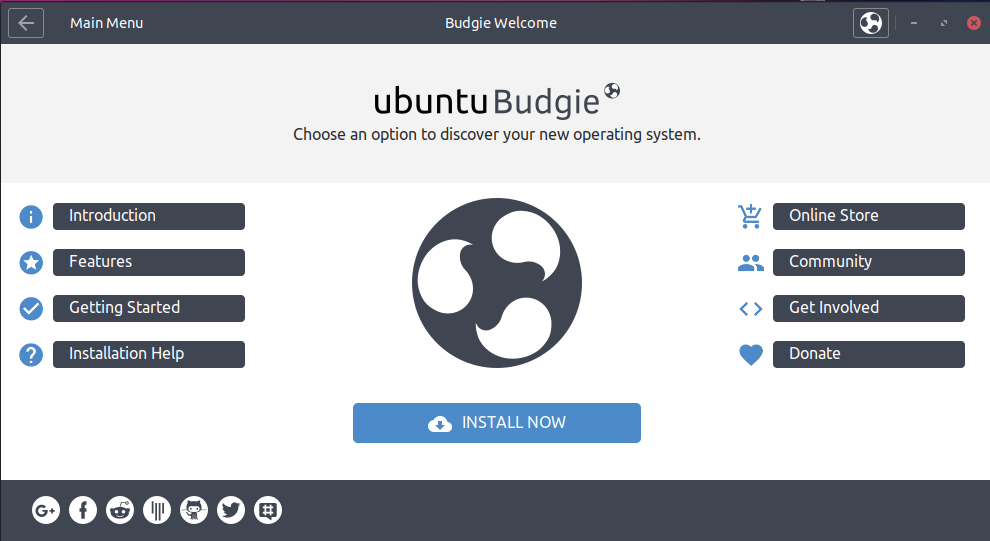
Task: Click the Get Involved code brackets icon
Action: (x=751, y=309)
